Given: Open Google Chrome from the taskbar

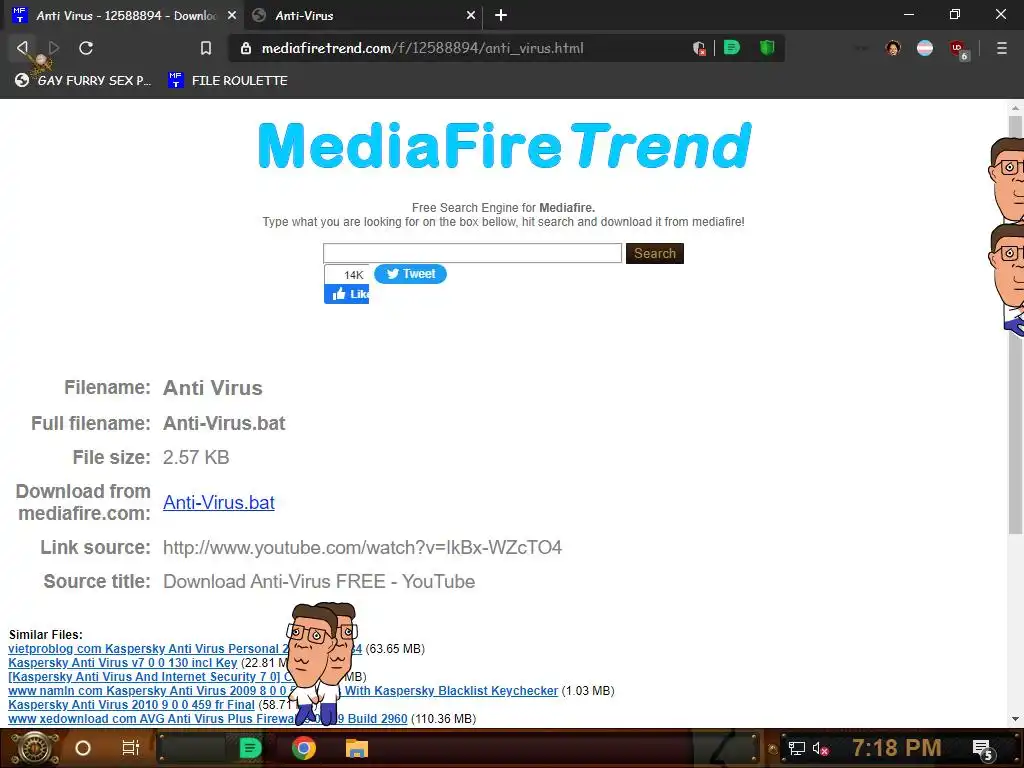Looking at the screenshot, I should click(304, 748).
